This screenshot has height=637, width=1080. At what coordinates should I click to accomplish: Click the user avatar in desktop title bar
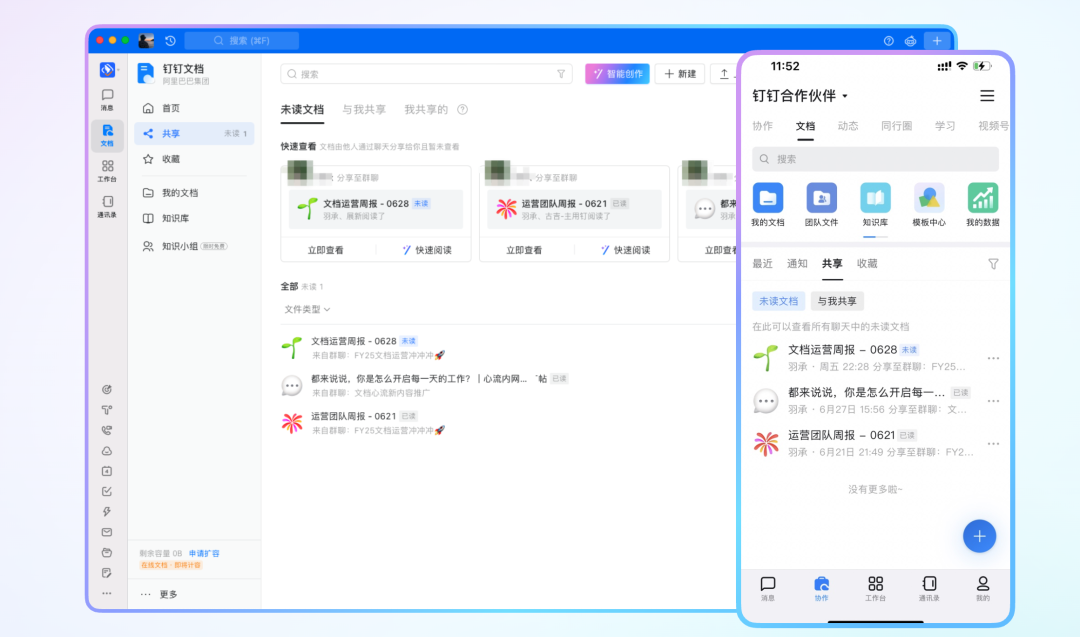(146, 41)
